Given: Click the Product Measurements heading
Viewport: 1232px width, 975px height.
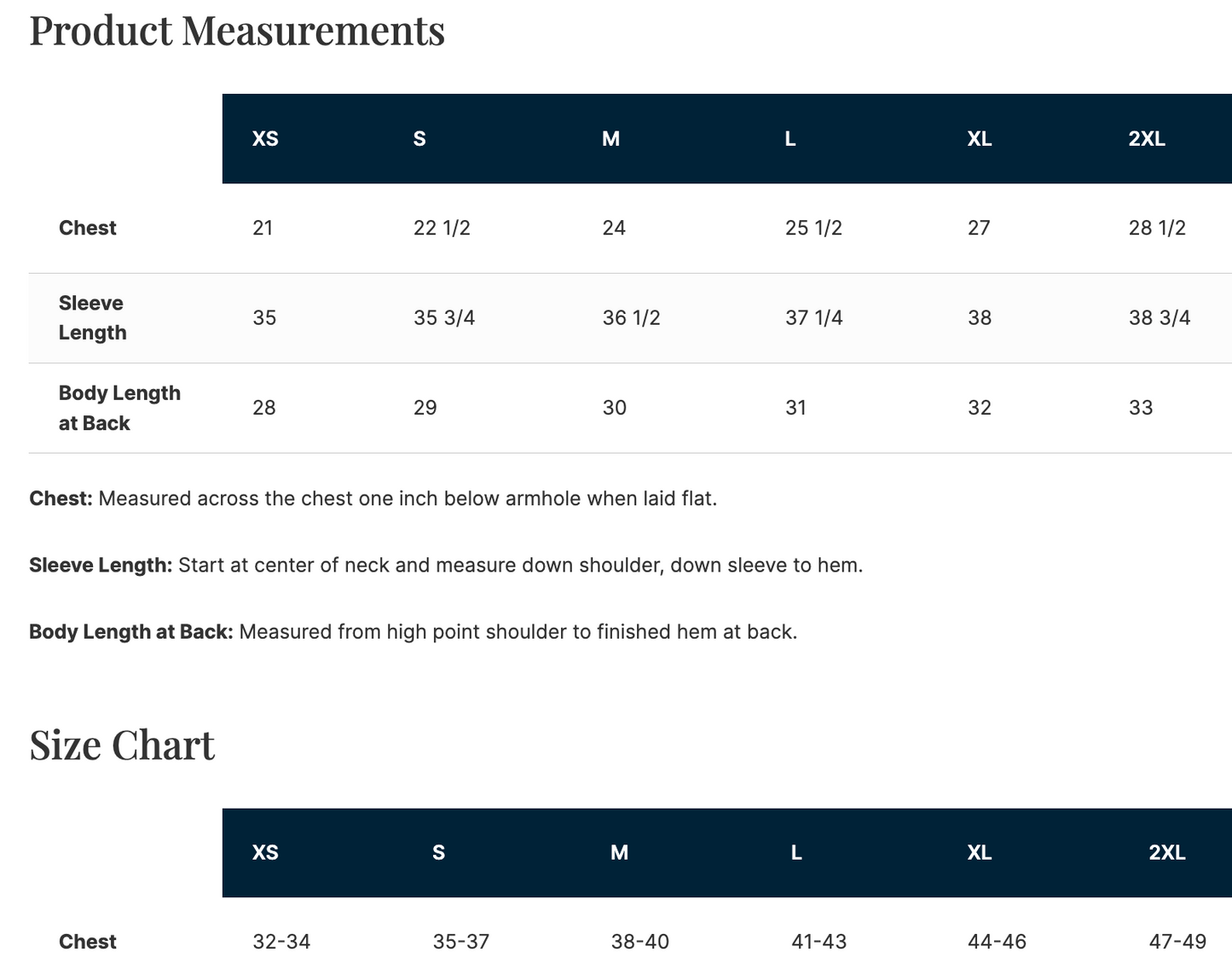Looking at the screenshot, I should coord(237,31).
